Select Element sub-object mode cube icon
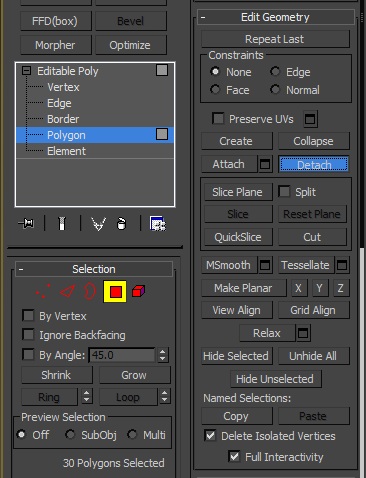Viewport: 366px width, 478px height. coord(138,291)
